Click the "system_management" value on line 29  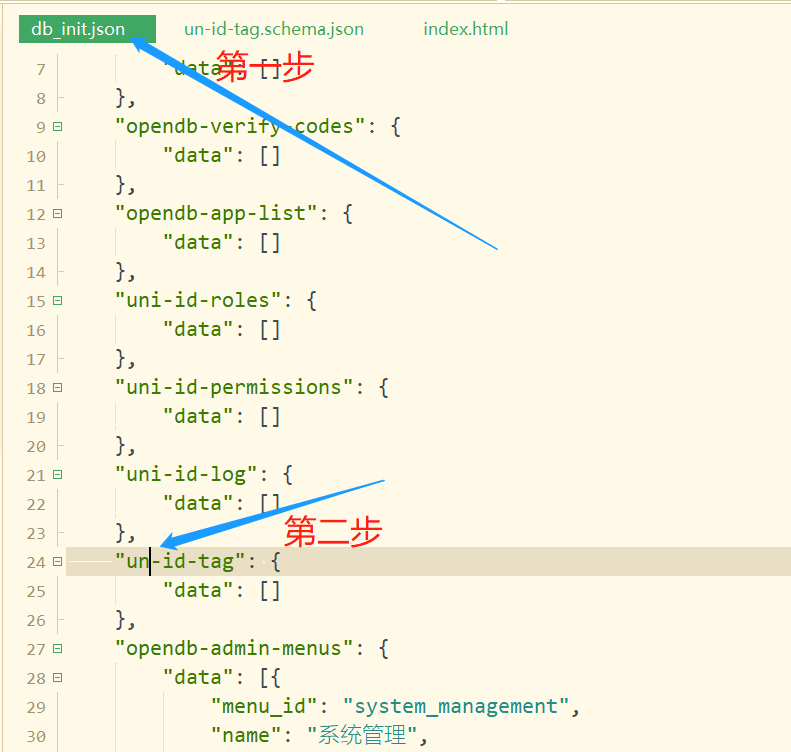[456, 707]
